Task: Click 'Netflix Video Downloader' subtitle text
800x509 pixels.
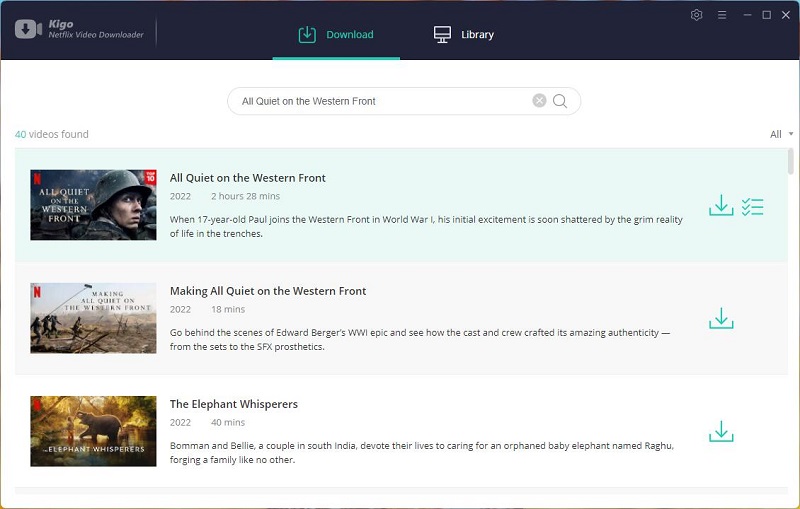Action: coord(96,35)
